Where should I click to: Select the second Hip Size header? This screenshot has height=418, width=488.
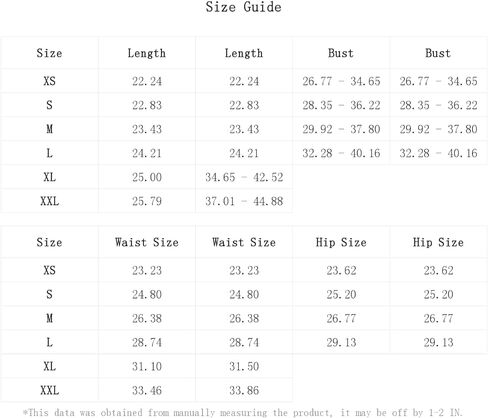(x=438, y=242)
